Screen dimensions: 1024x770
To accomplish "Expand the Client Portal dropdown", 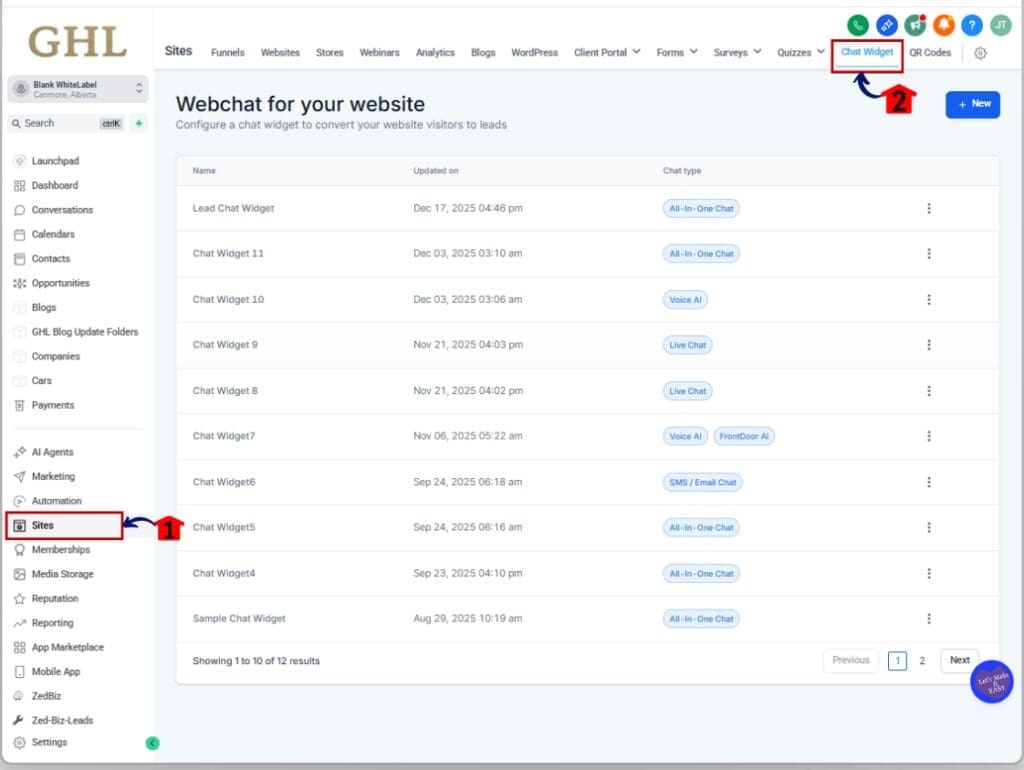I will pyautogui.click(x=607, y=52).
